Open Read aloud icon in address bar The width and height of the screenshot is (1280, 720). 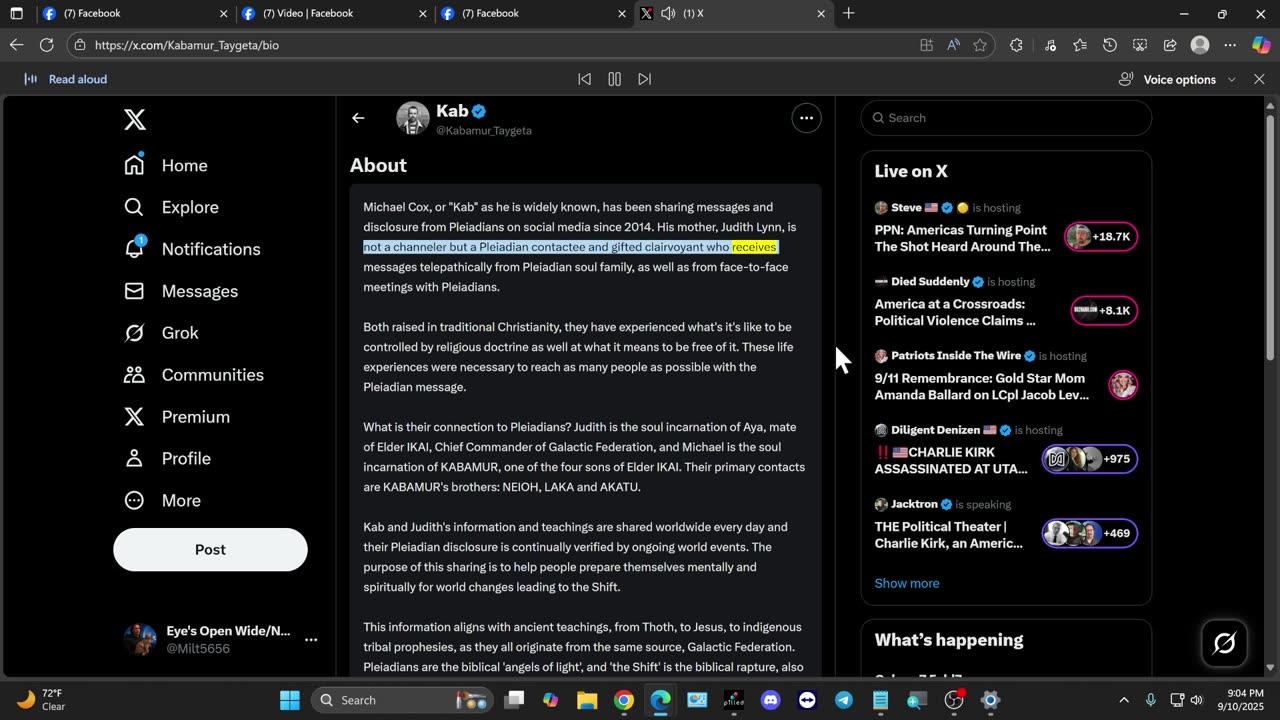[953, 45]
